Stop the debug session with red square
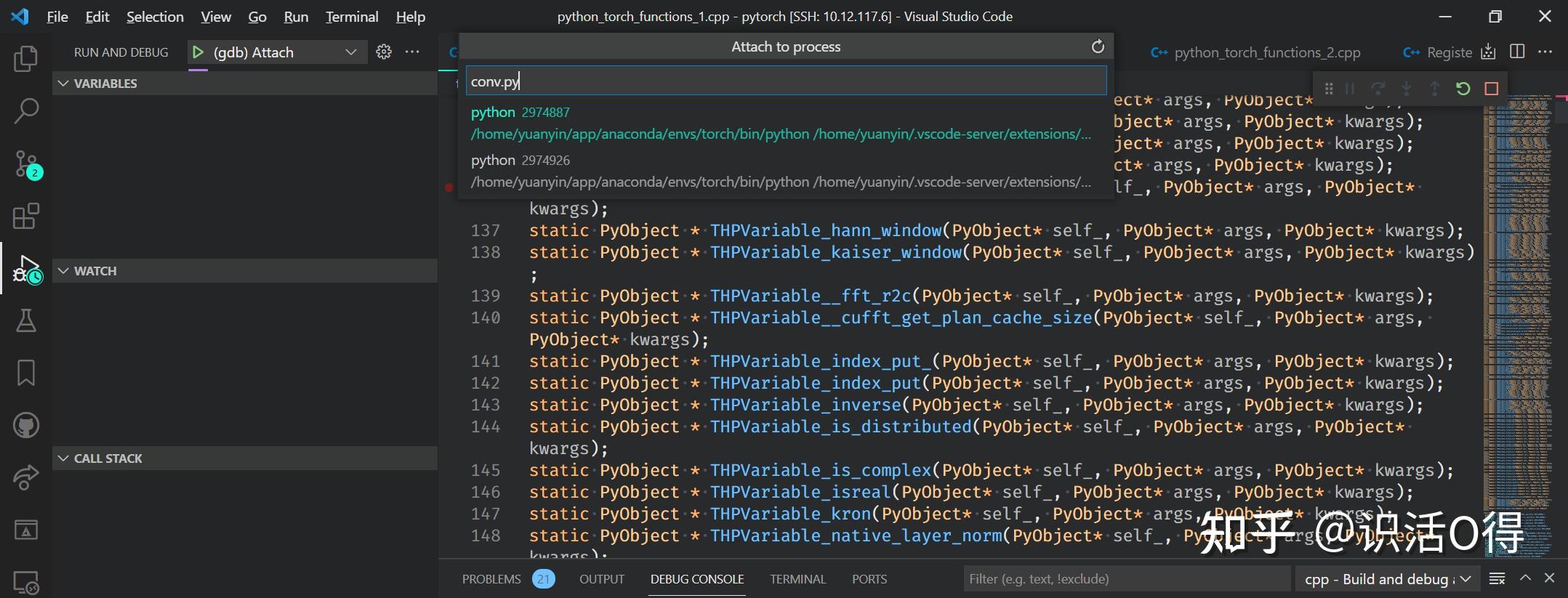1568x598 pixels. 1492,89
